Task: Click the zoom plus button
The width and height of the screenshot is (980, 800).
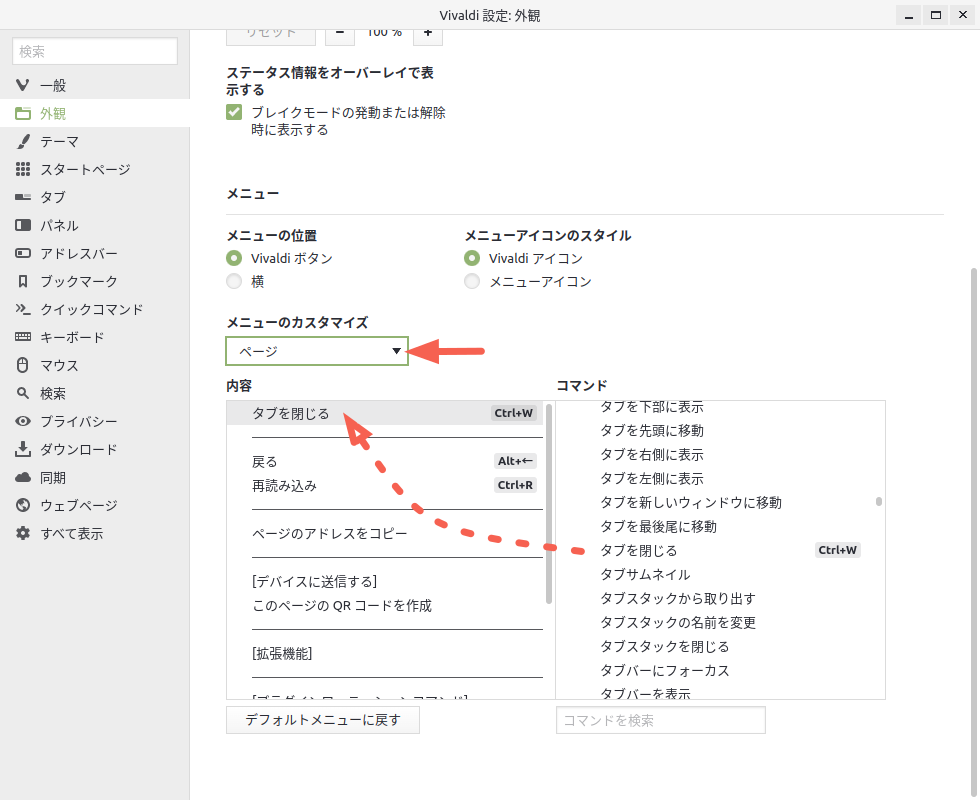Action: (428, 34)
